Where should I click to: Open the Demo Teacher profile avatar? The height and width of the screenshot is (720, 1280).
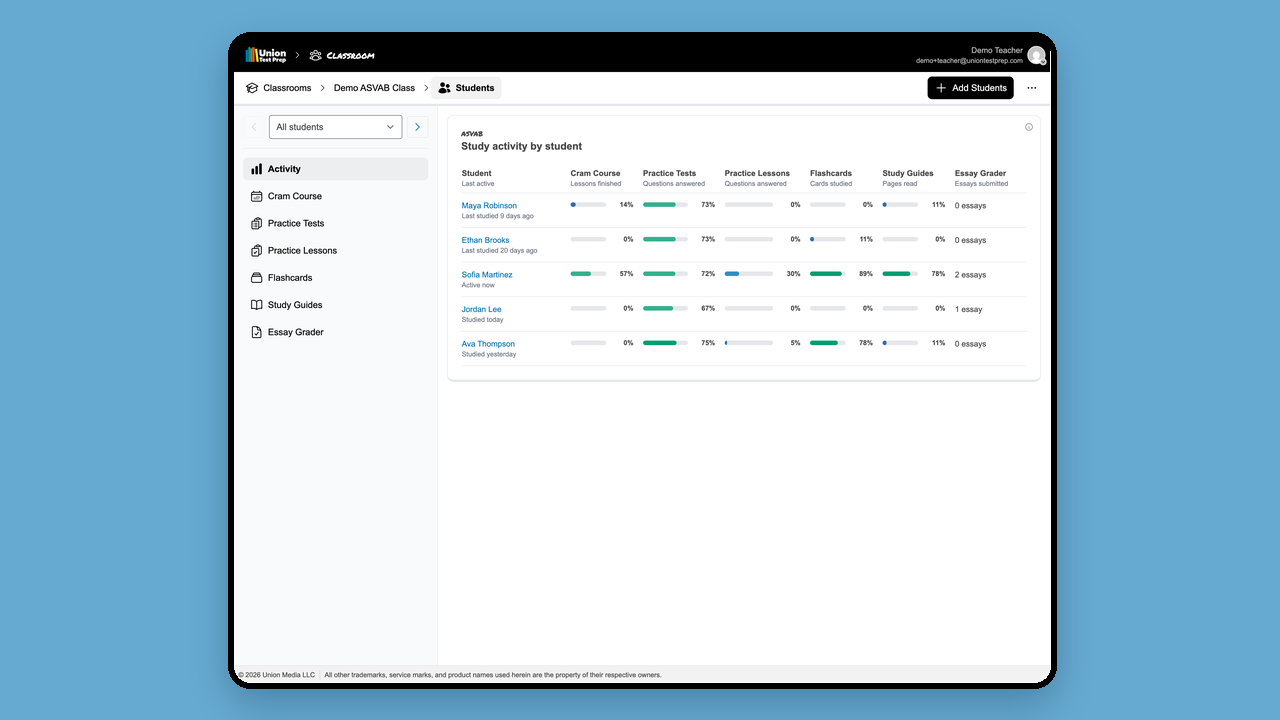(1036, 55)
